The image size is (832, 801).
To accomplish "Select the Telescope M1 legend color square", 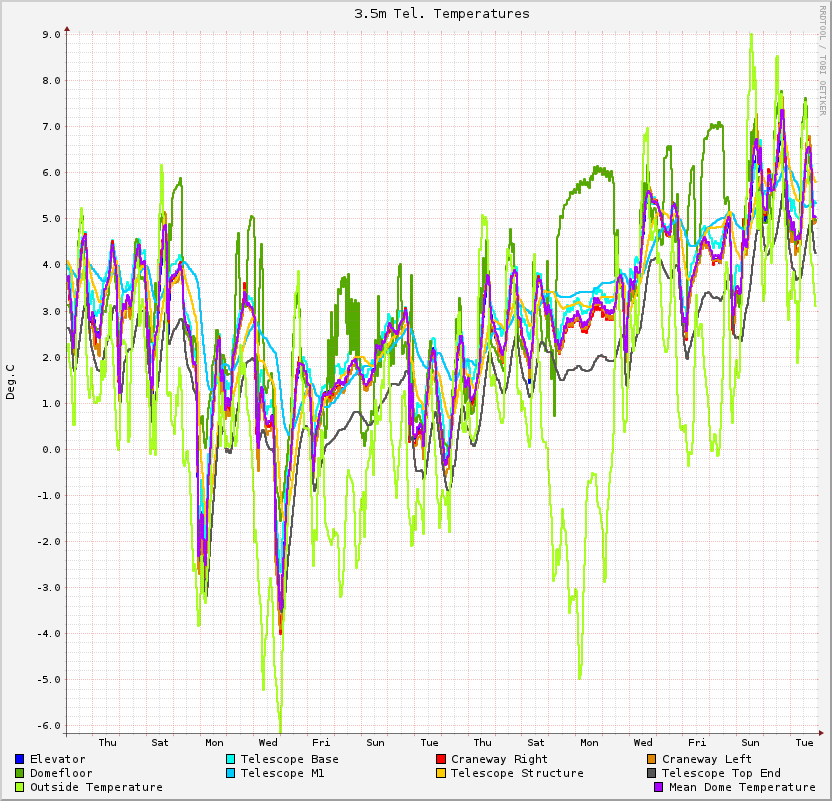I will click(x=231, y=773).
